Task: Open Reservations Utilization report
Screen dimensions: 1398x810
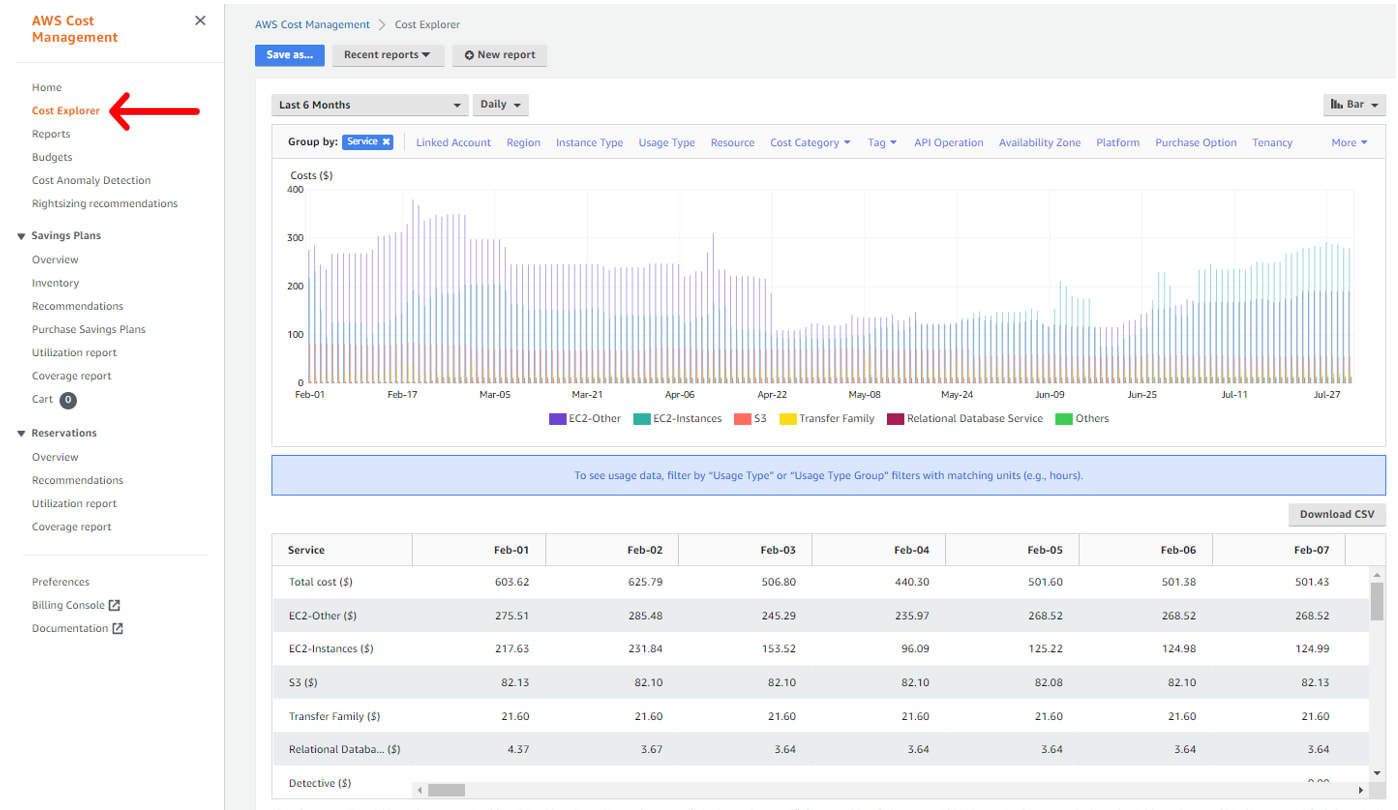Action: click(x=74, y=504)
